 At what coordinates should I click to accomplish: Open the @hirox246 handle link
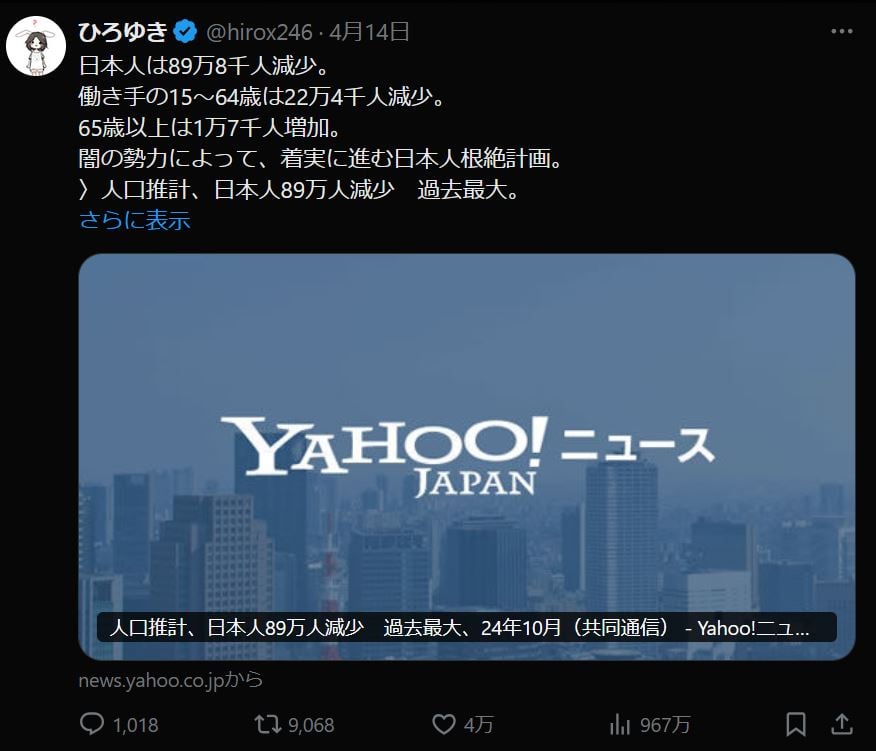point(259,32)
